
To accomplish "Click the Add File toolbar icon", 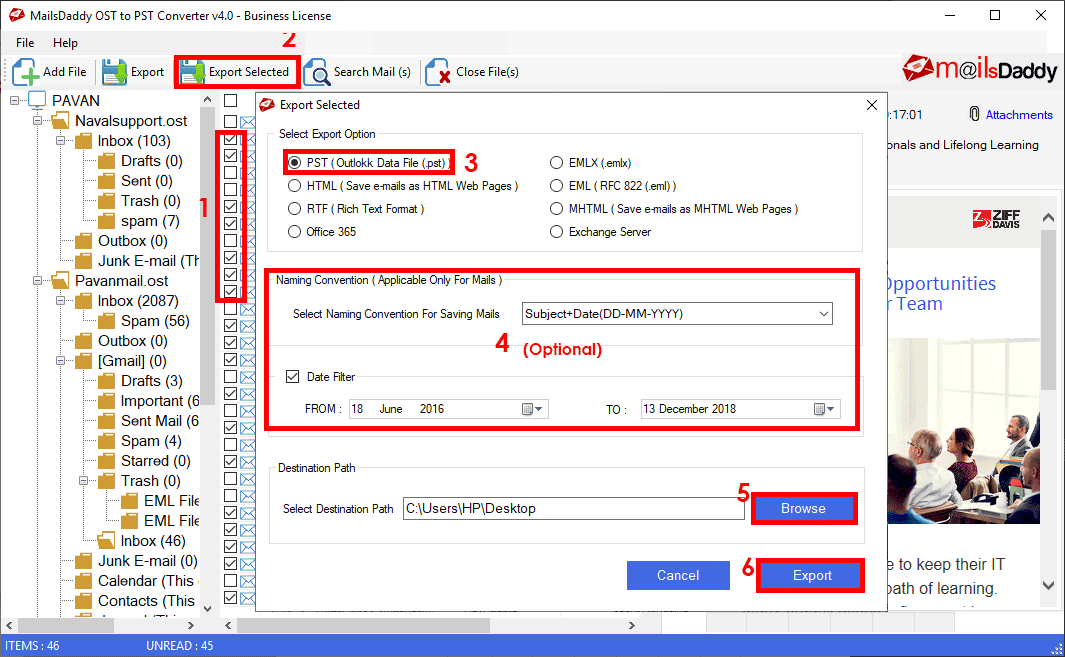I will coord(26,72).
